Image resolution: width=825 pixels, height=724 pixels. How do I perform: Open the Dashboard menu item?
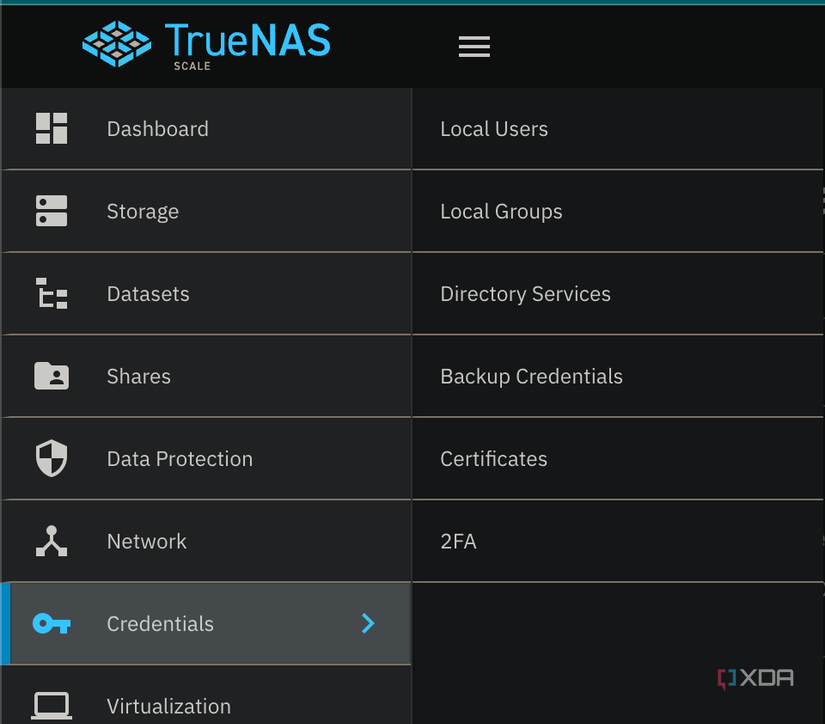pyautogui.click(x=206, y=129)
